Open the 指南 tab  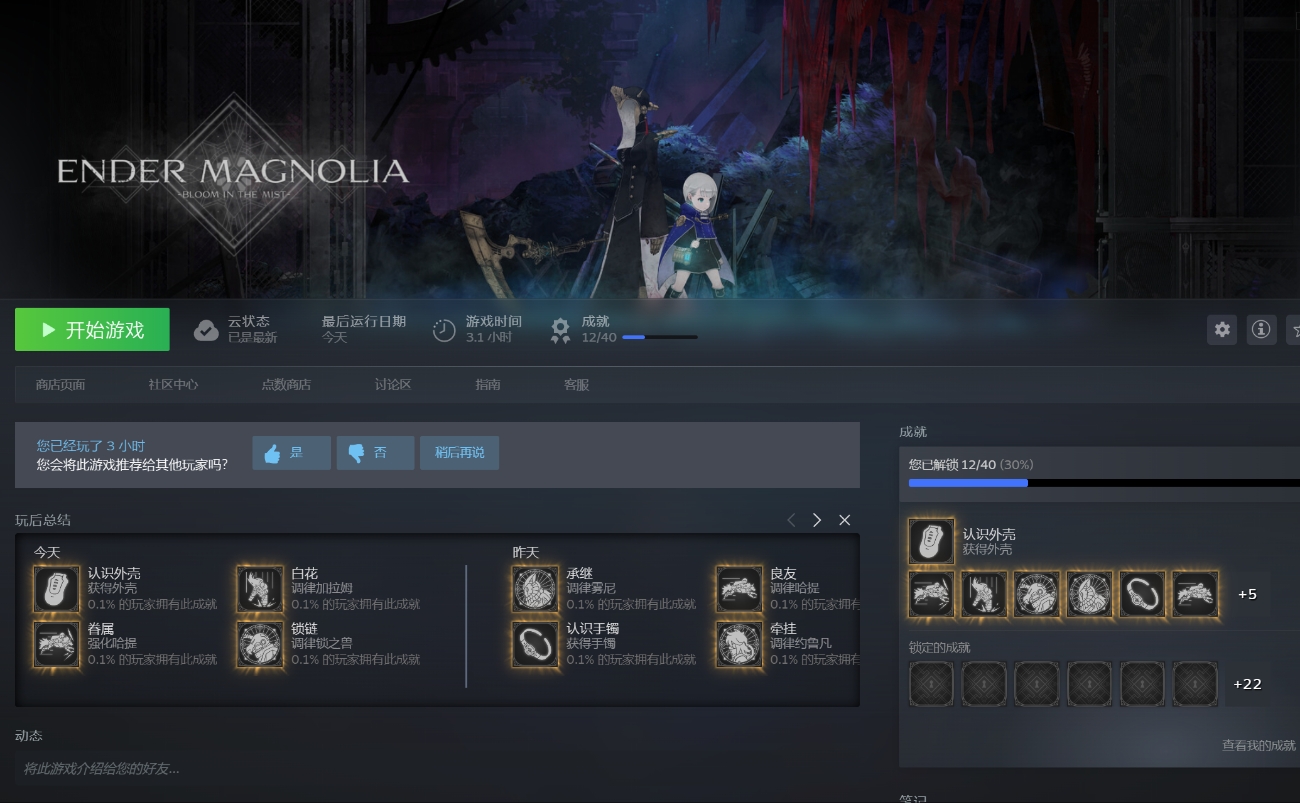click(488, 385)
